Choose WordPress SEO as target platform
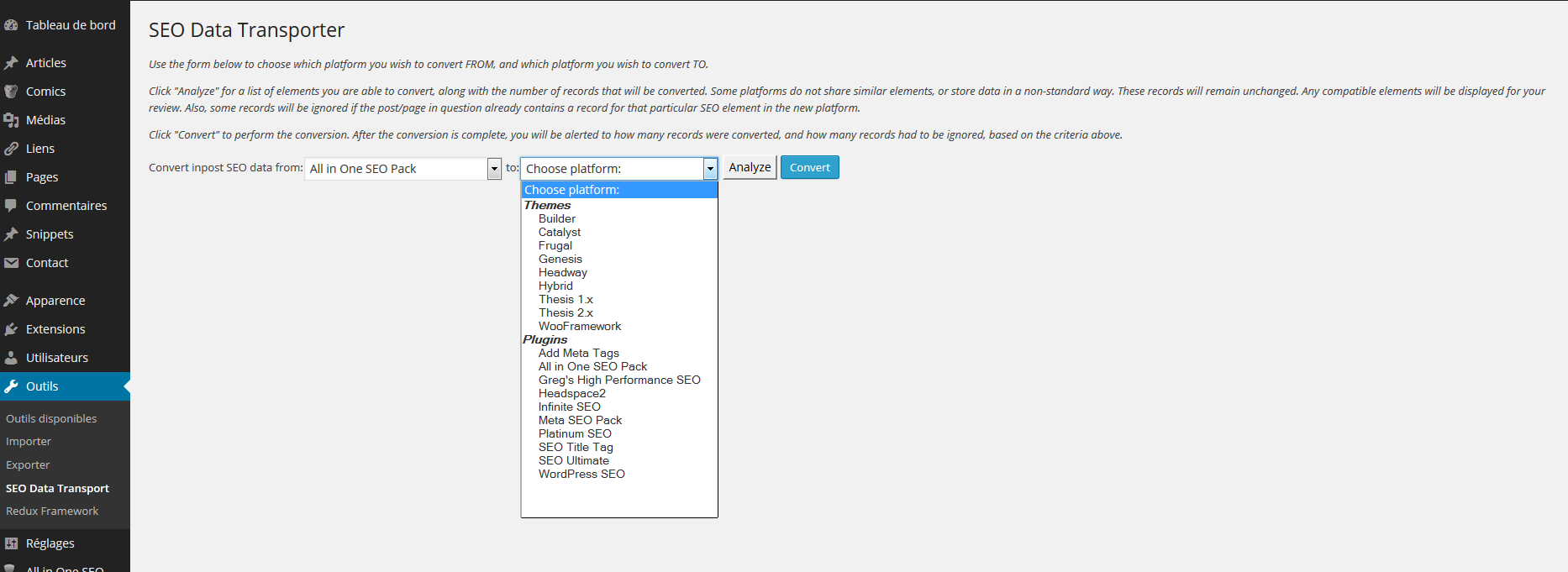1568x572 pixels. coord(581,474)
